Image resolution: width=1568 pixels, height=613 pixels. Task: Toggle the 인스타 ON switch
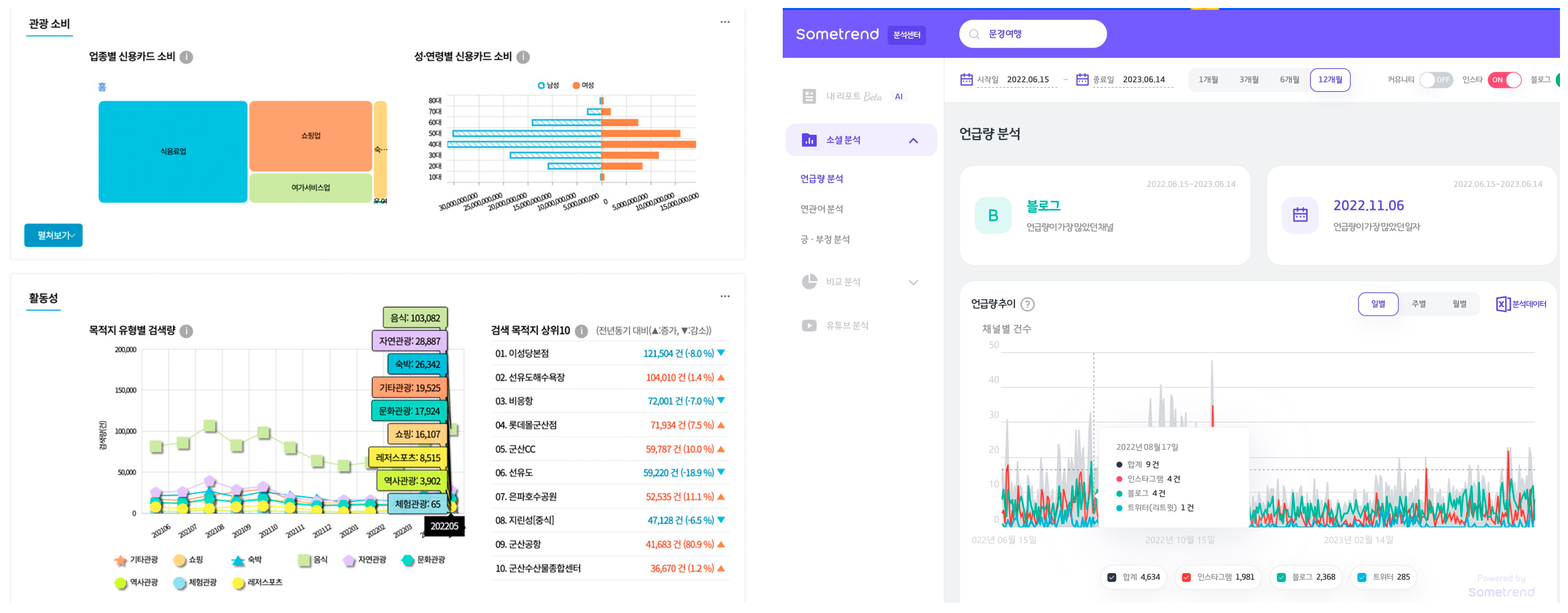click(x=1504, y=80)
